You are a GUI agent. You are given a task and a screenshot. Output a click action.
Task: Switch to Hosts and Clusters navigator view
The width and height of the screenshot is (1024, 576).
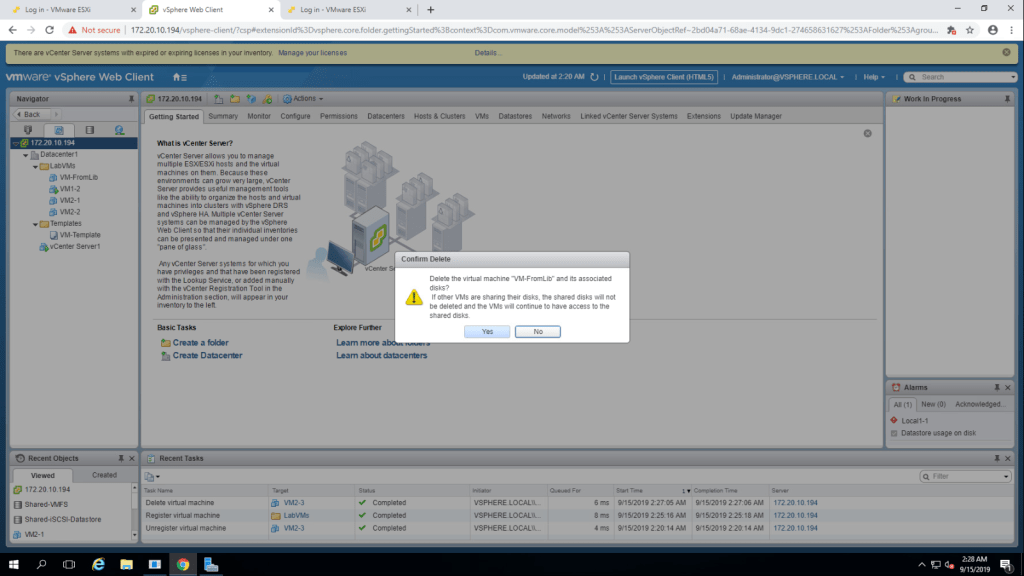click(x=28, y=130)
